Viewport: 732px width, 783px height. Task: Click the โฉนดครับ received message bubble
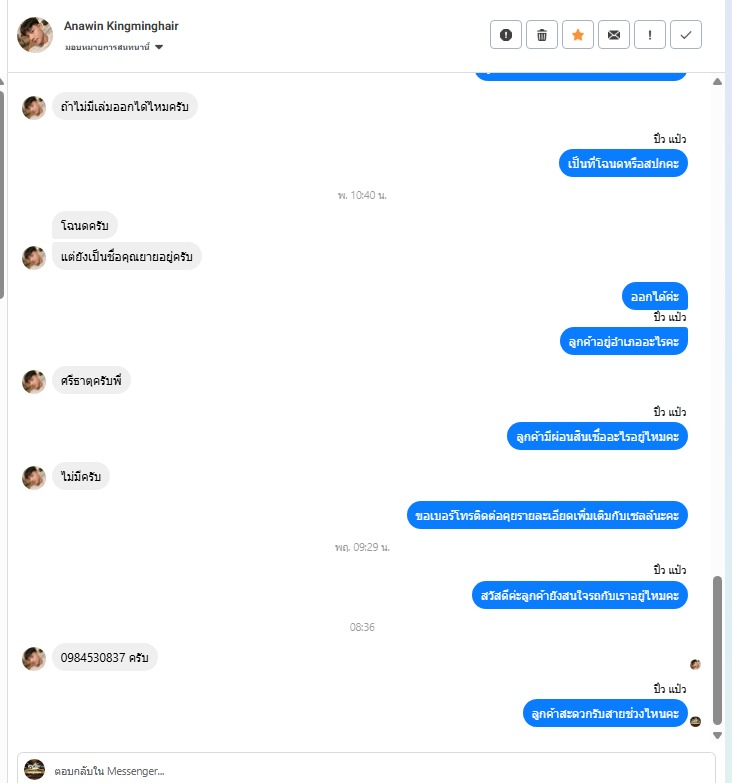(x=85, y=225)
